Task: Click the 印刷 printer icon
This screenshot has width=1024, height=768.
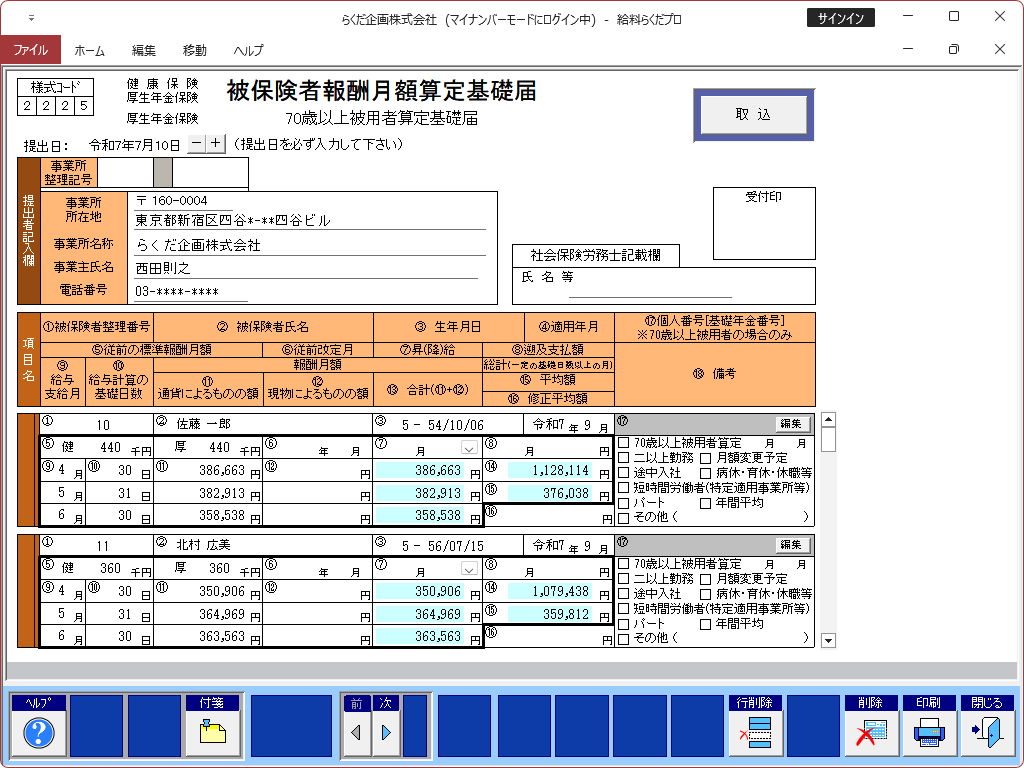Action: tap(930, 733)
